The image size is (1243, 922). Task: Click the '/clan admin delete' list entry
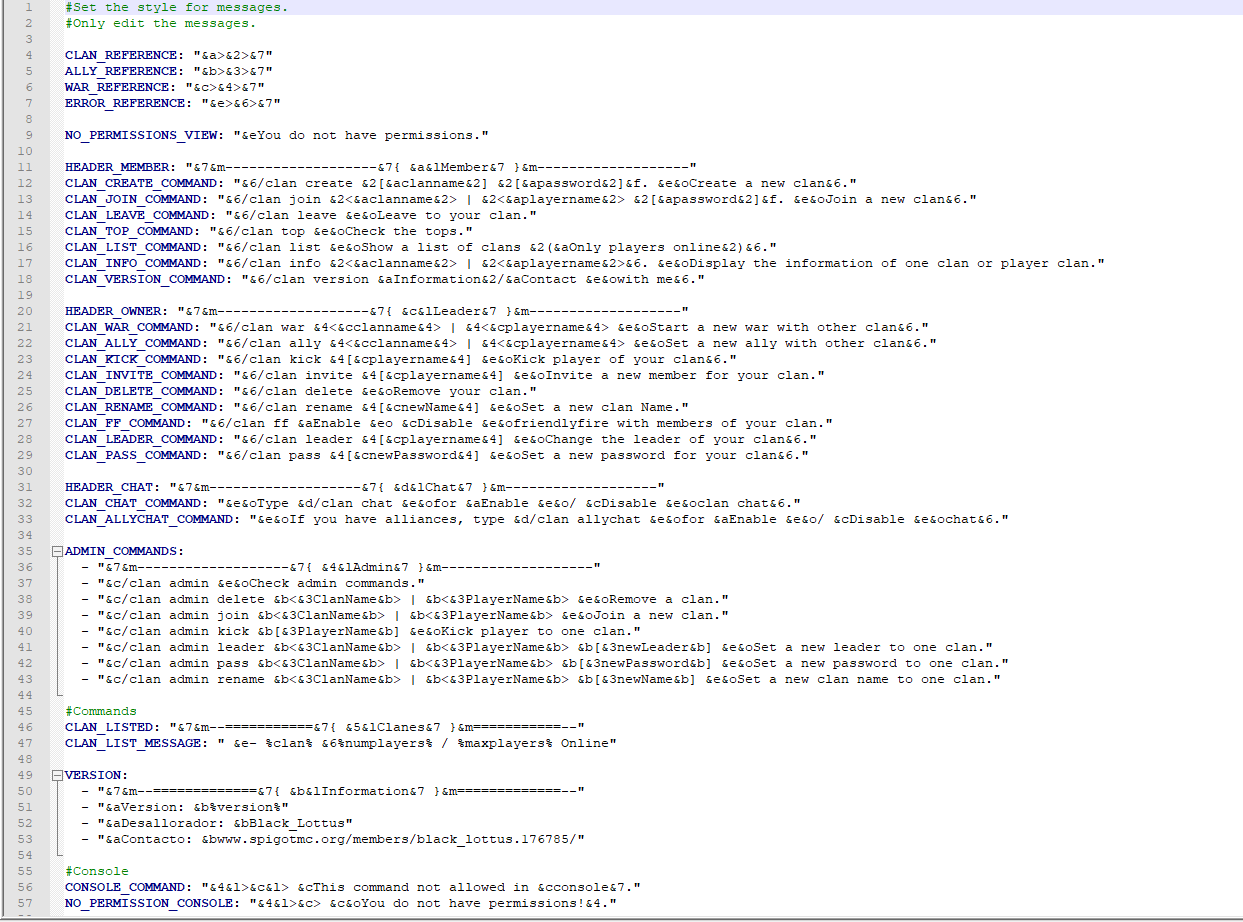pos(413,599)
